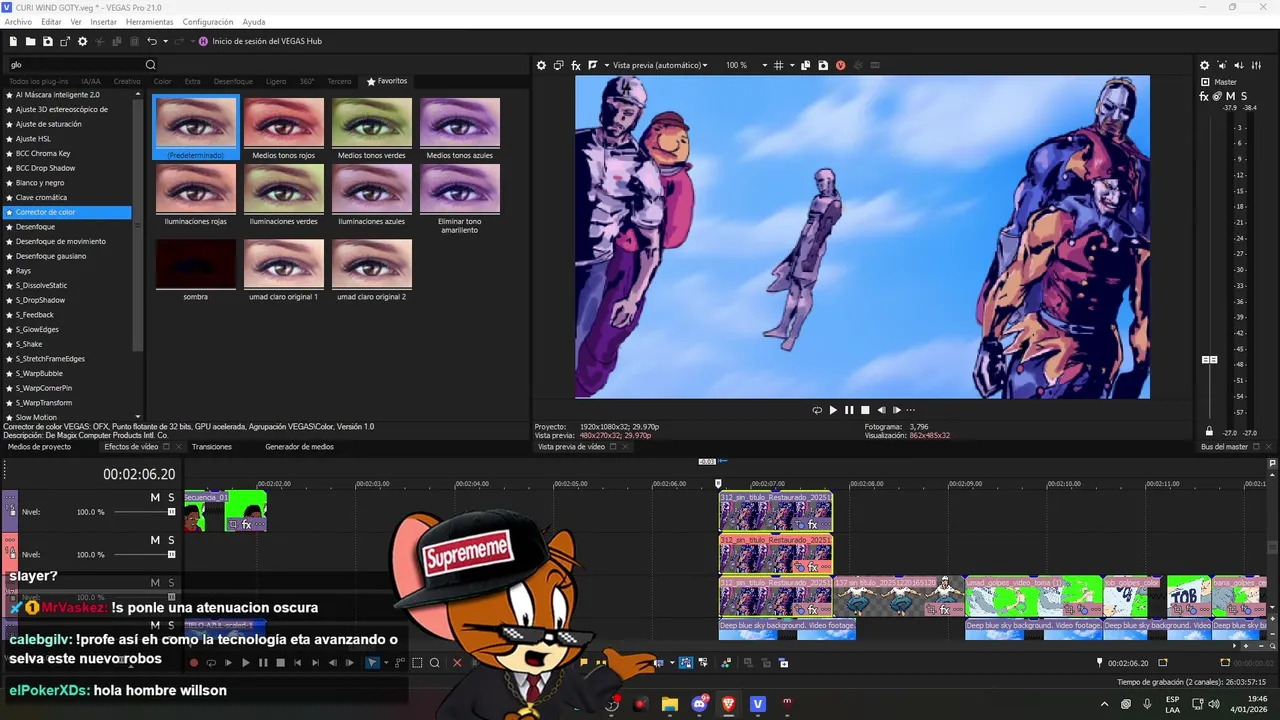Open the render/export icon in main toolbar
The image size is (1280, 720).
(x=65, y=41)
